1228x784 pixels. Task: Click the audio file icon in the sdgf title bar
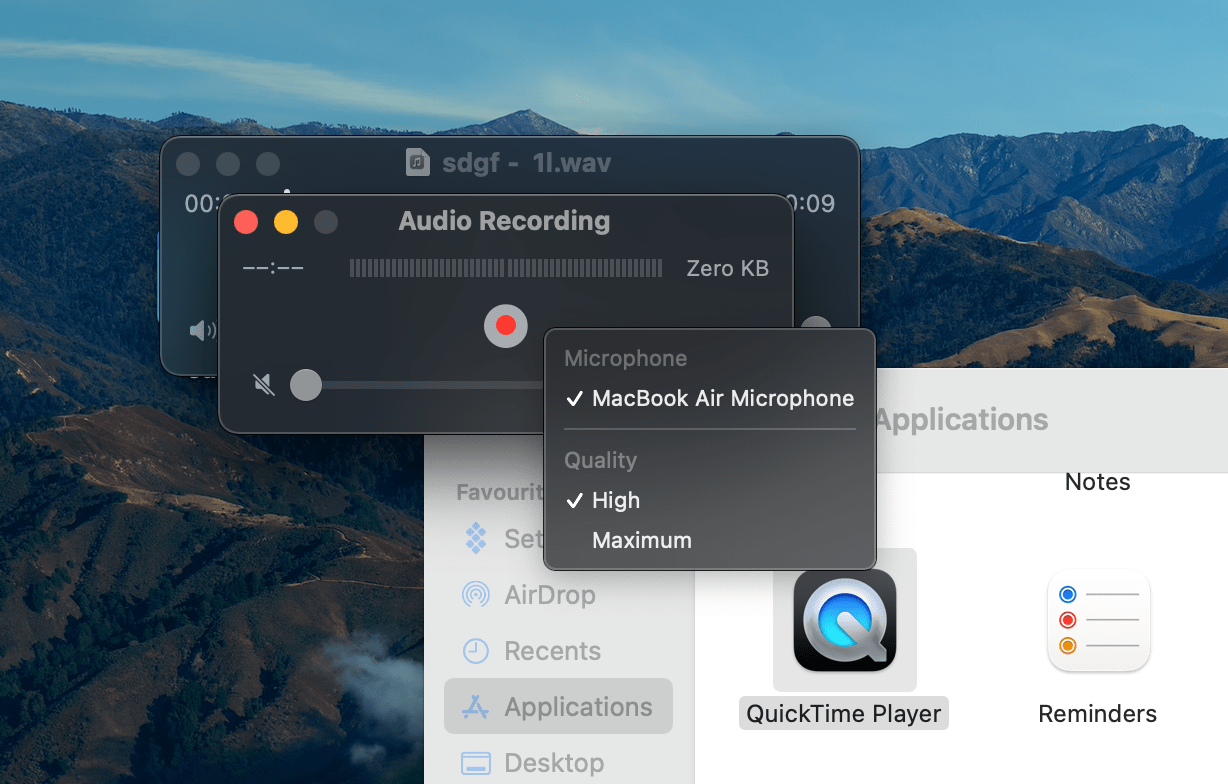click(417, 163)
